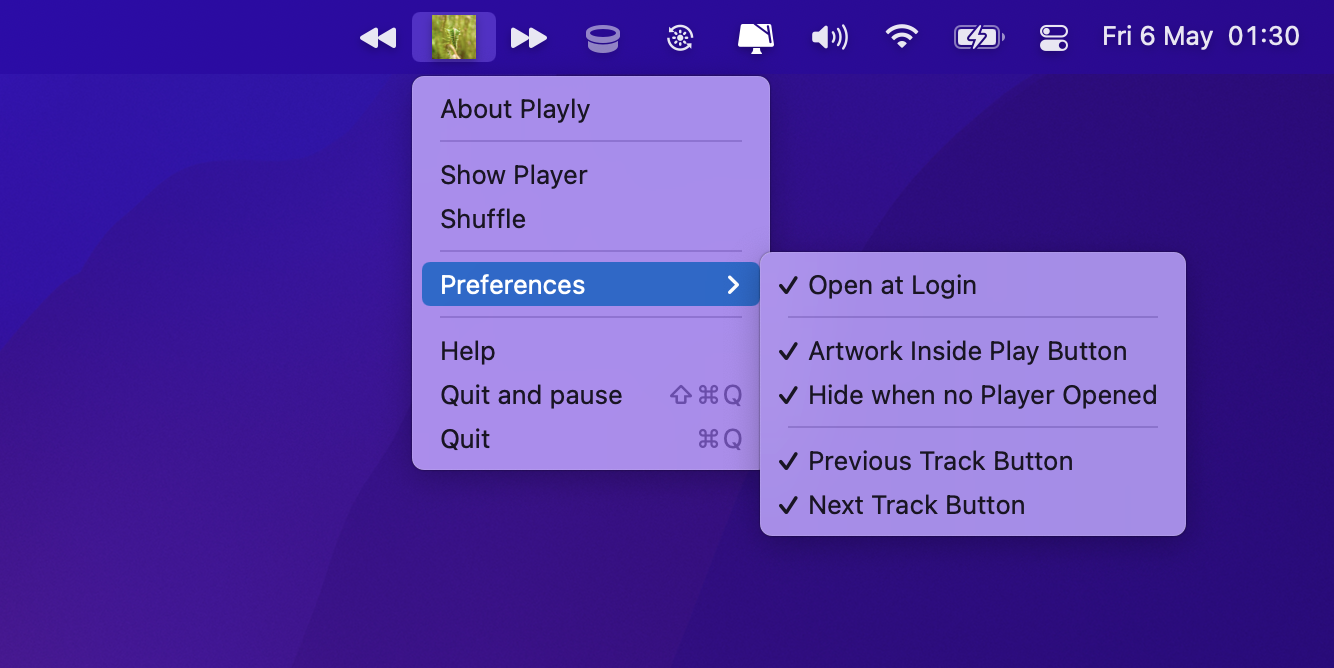Open the disk utility menu bar icon
Screen dimensions: 1334x668
pos(603,38)
